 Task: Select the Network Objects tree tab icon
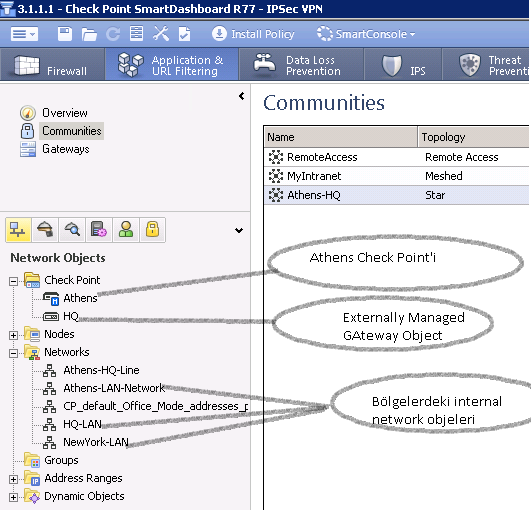pos(18,230)
